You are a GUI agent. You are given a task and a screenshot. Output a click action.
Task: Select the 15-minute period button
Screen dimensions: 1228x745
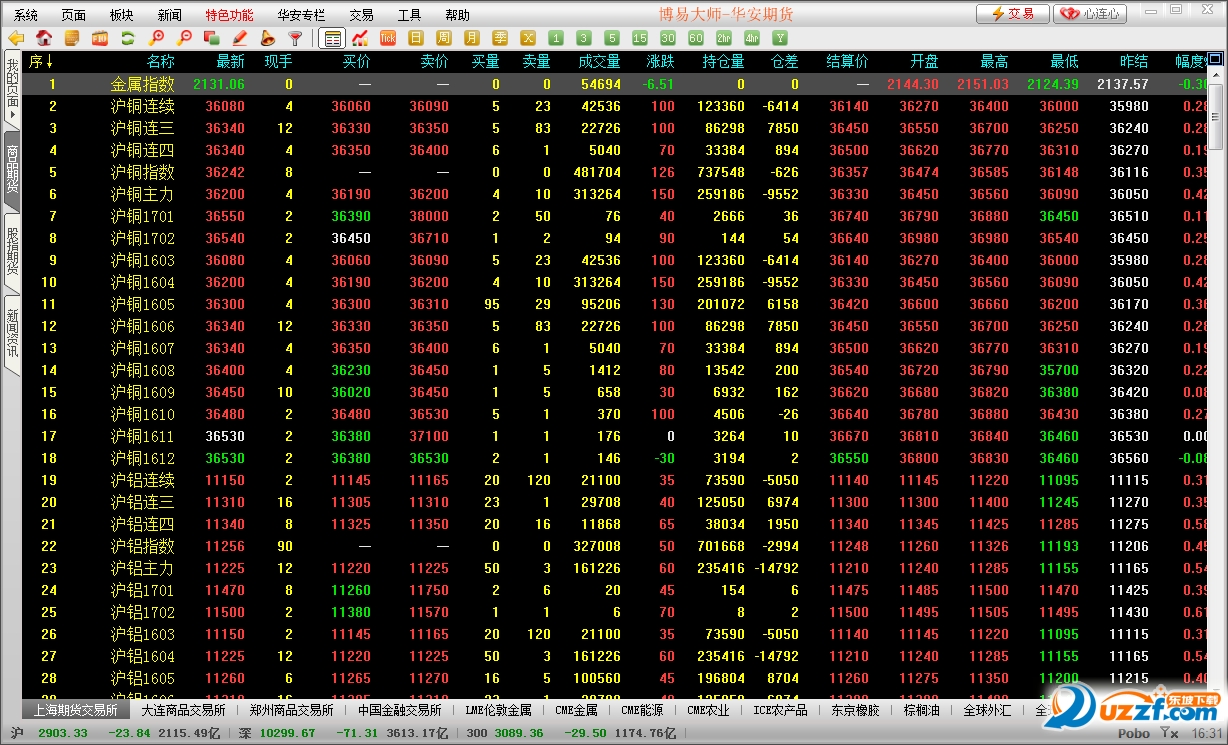(x=640, y=39)
